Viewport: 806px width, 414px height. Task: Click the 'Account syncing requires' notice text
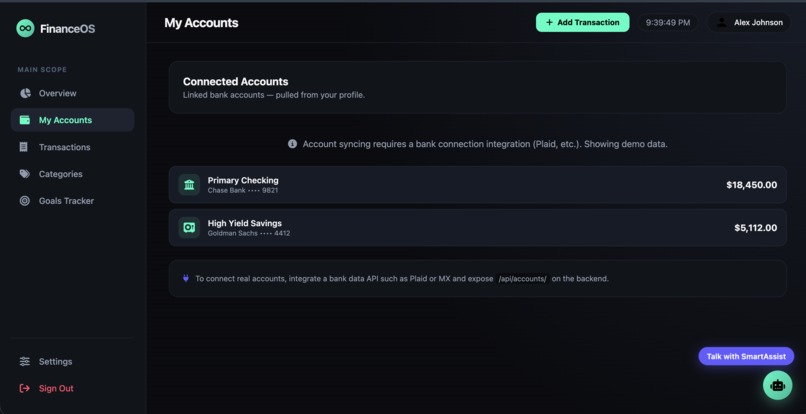tap(485, 144)
